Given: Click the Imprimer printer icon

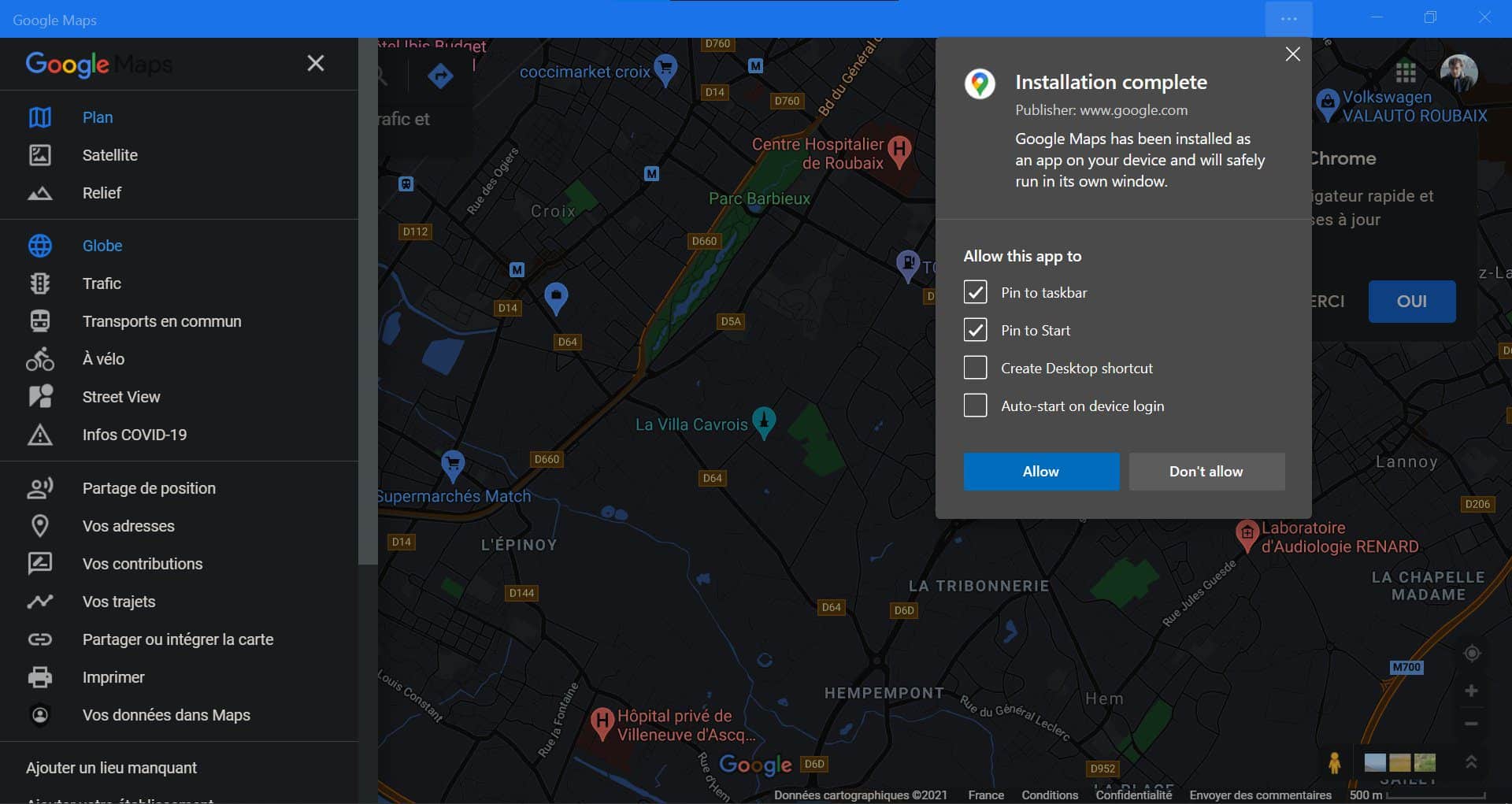Looking at the screenshot, I should coord(40,677).
